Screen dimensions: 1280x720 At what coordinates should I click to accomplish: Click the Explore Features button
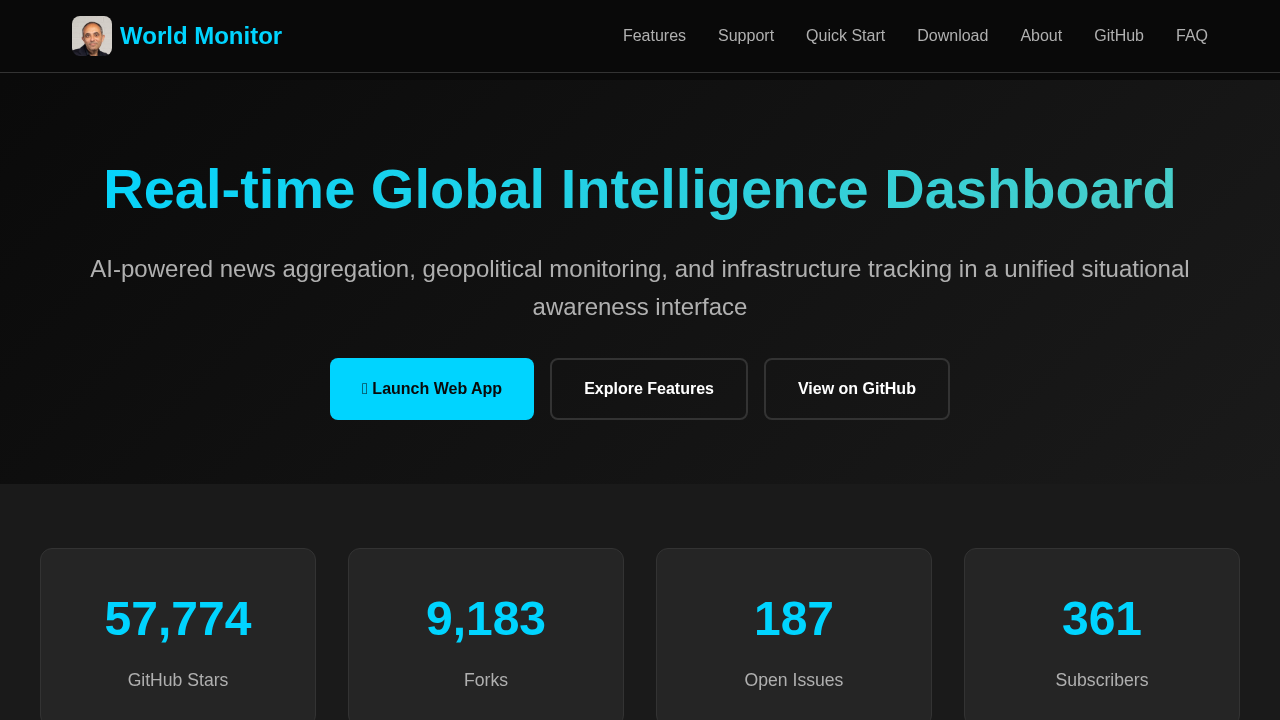click(x=649, y=389)
